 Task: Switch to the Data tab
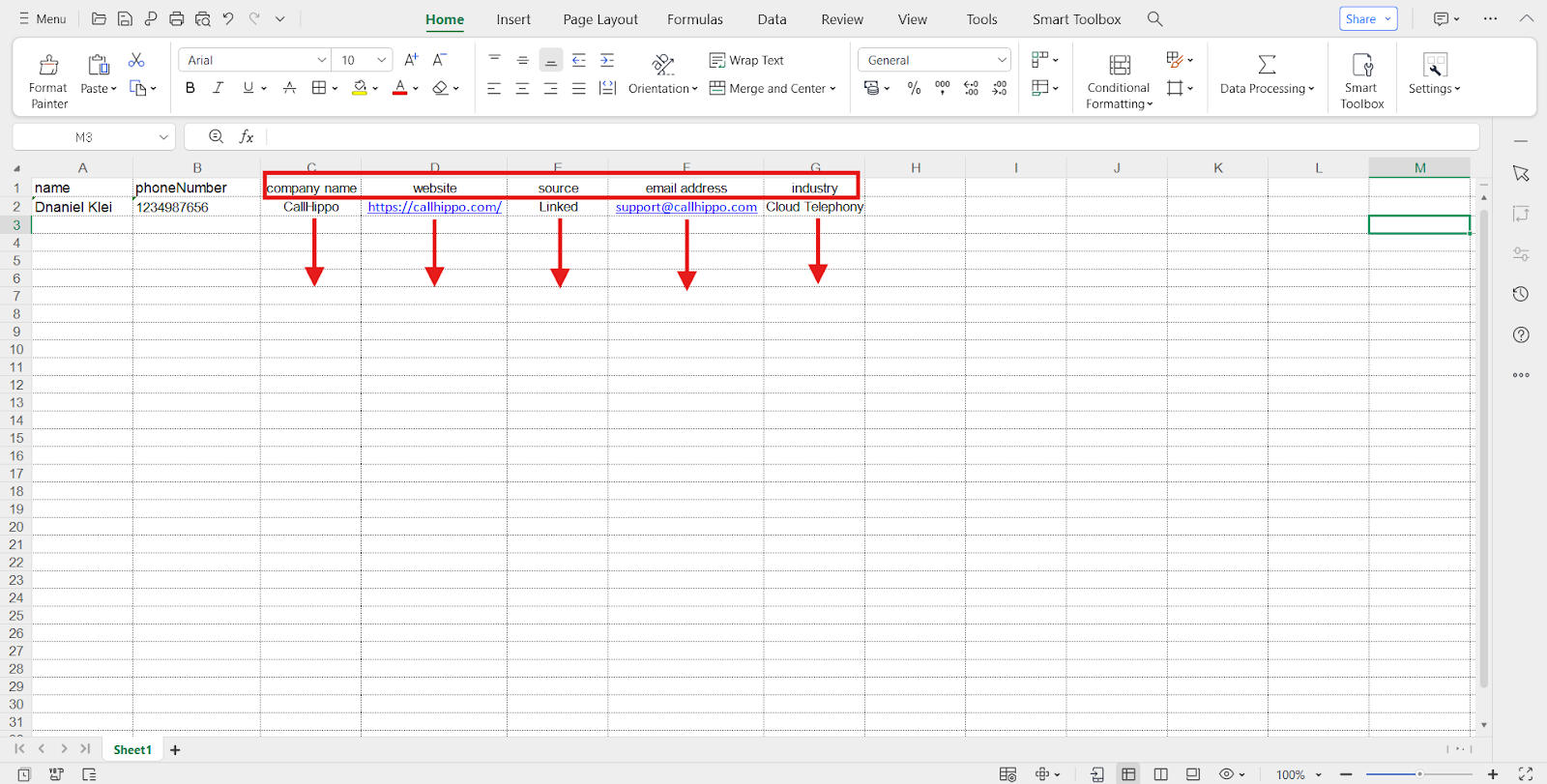[772, 19]
